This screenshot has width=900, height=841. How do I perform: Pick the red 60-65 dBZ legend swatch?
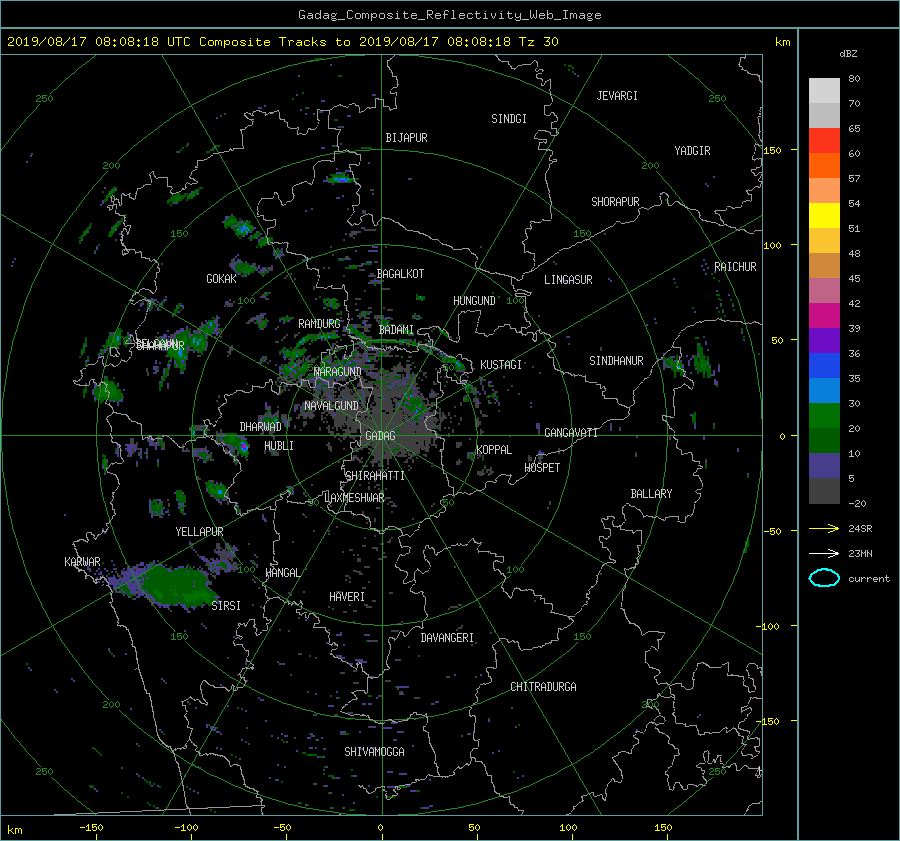(824, 140)
